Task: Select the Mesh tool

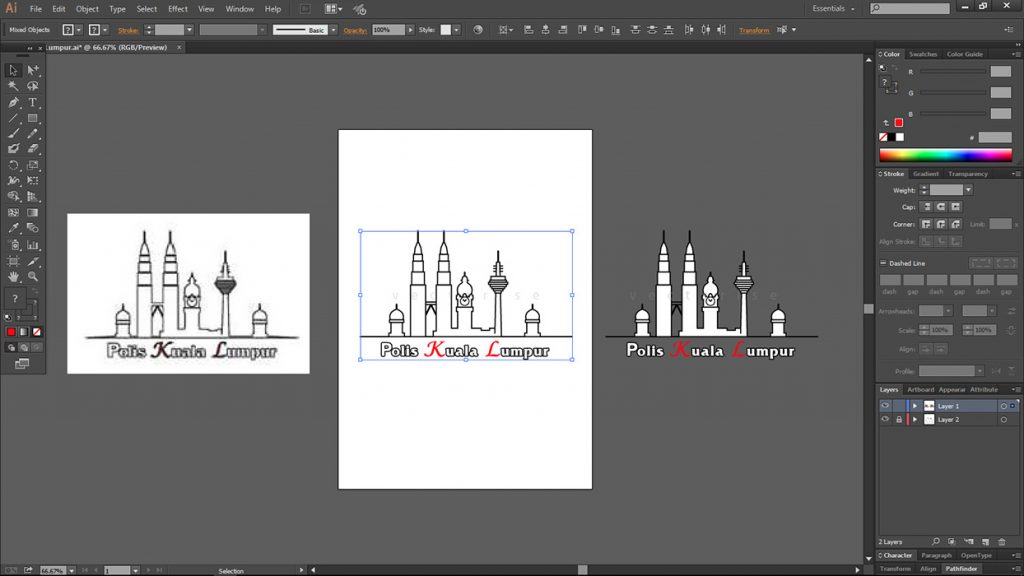Action: point(13,212)
